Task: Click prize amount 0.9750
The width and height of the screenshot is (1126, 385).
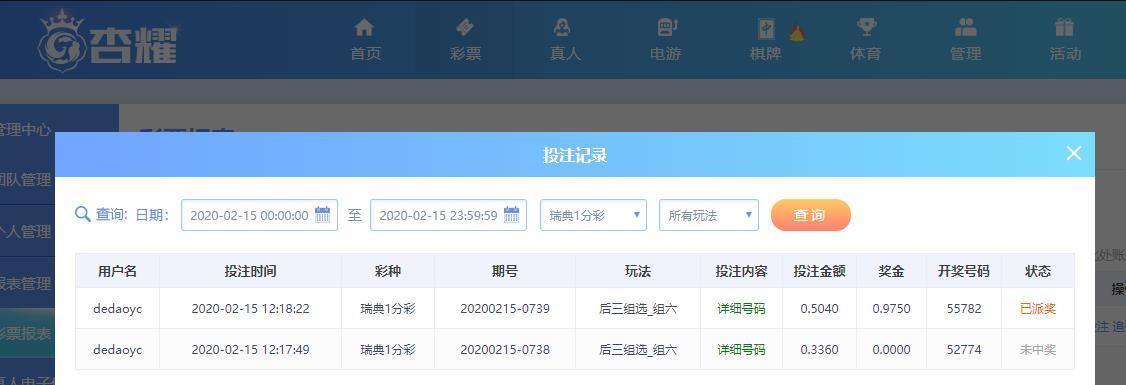Action: (891, 309)
